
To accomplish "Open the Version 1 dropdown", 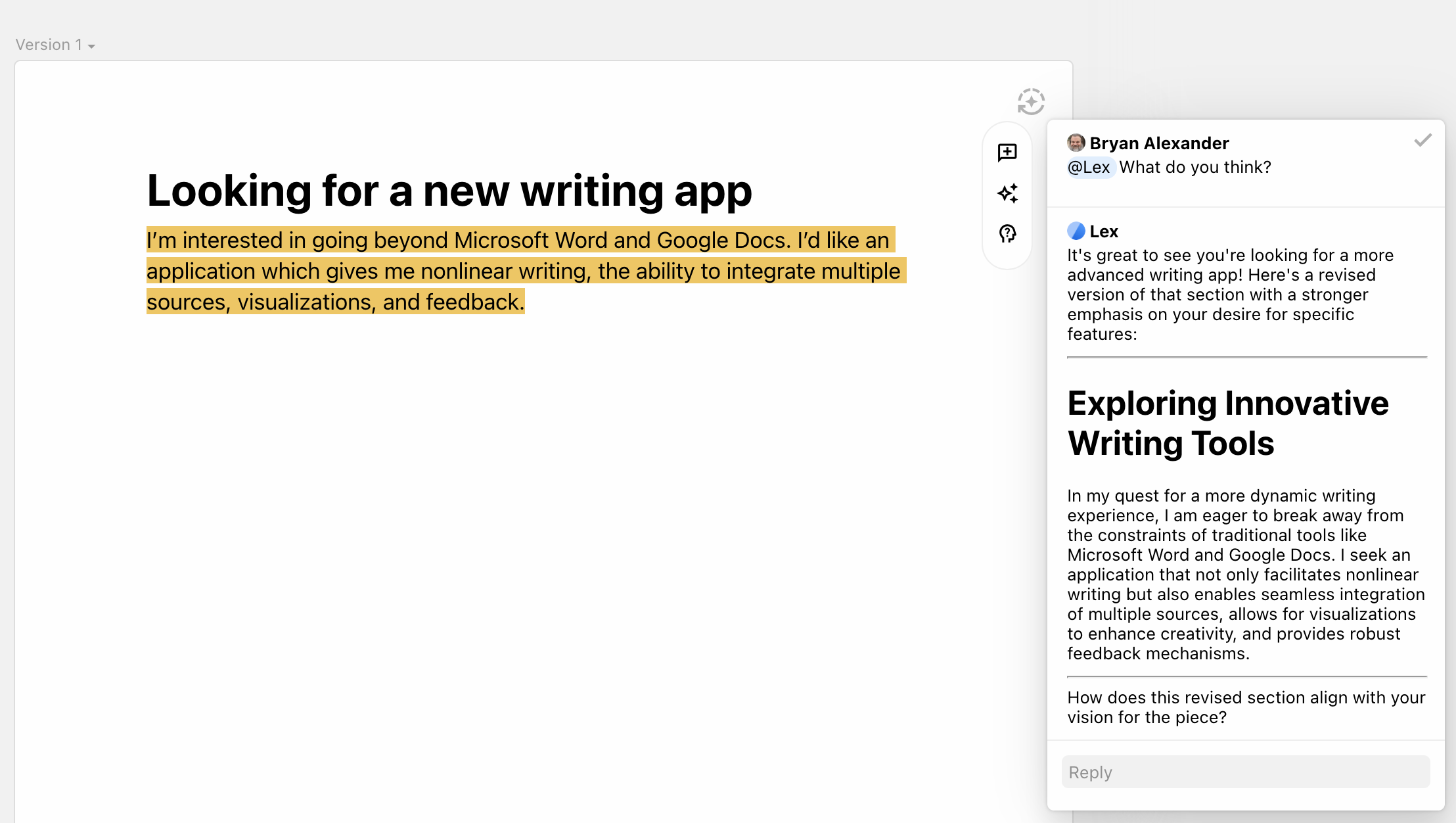I will 55,45.
